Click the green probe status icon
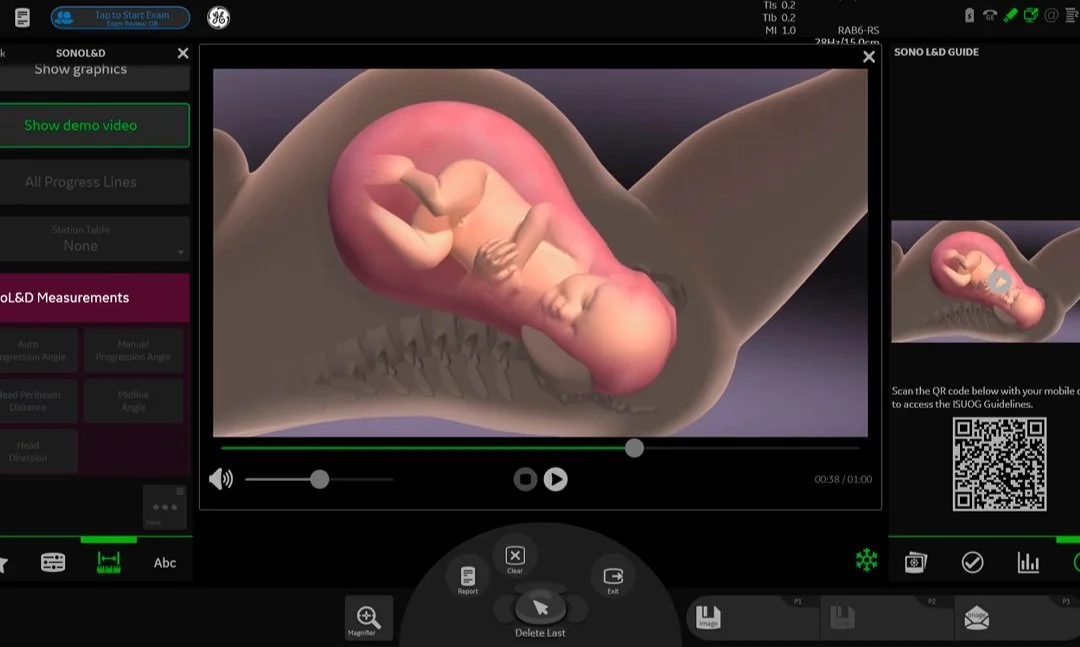This screenshot has width=1080, height=647. [x=1010, y=15]
